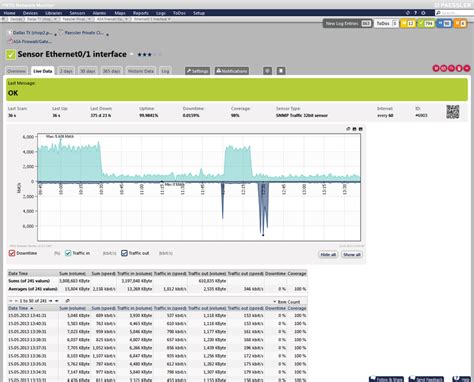Click the yellow warning sensors badge
Viewport: 474px width, 382px height.
(408, 23)
